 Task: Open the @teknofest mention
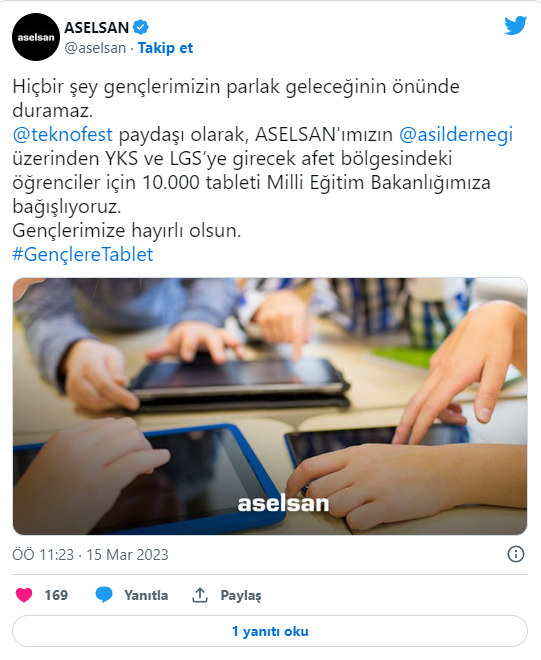click(63, 135)
